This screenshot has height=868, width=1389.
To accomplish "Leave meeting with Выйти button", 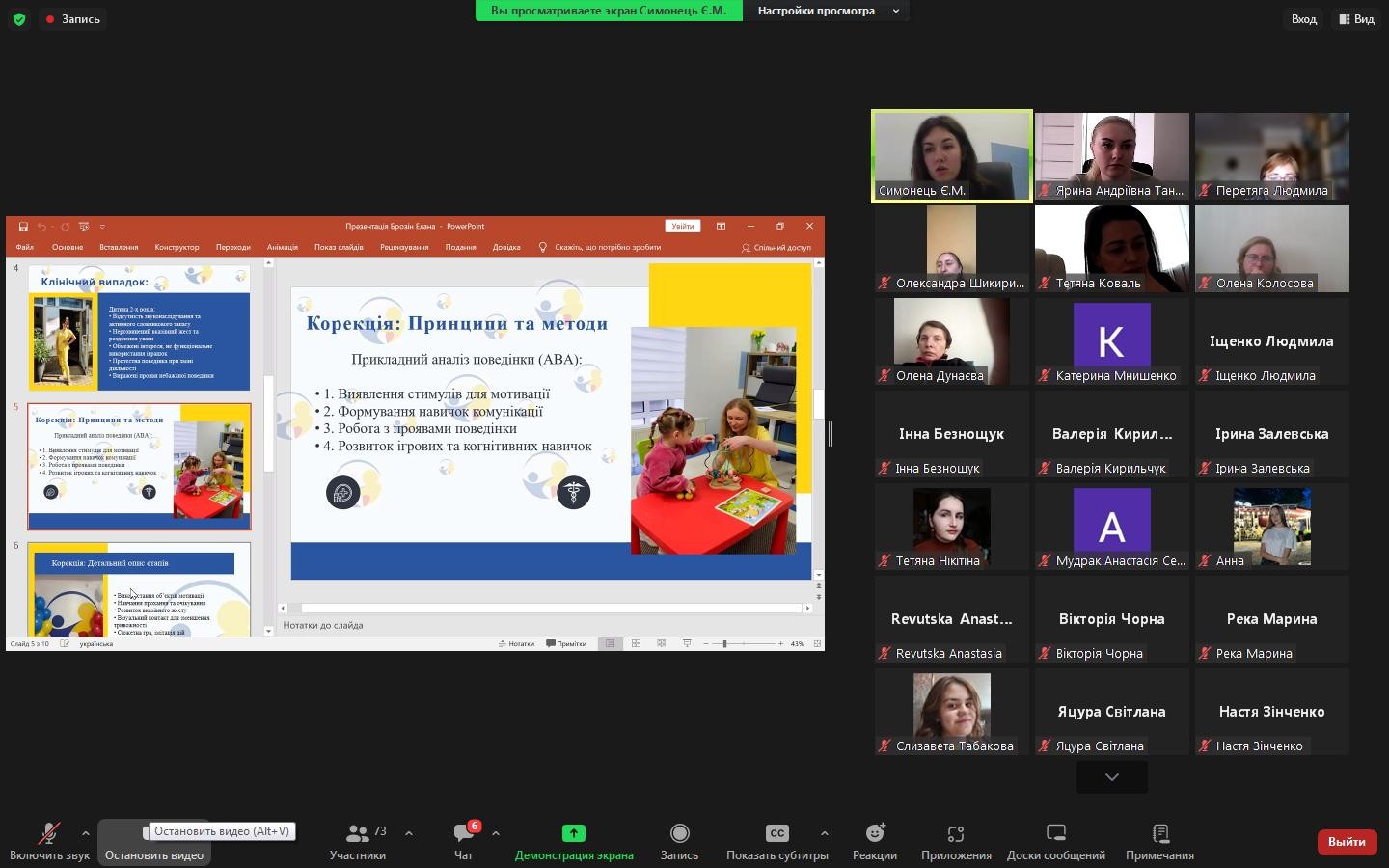I will 1347,842.
